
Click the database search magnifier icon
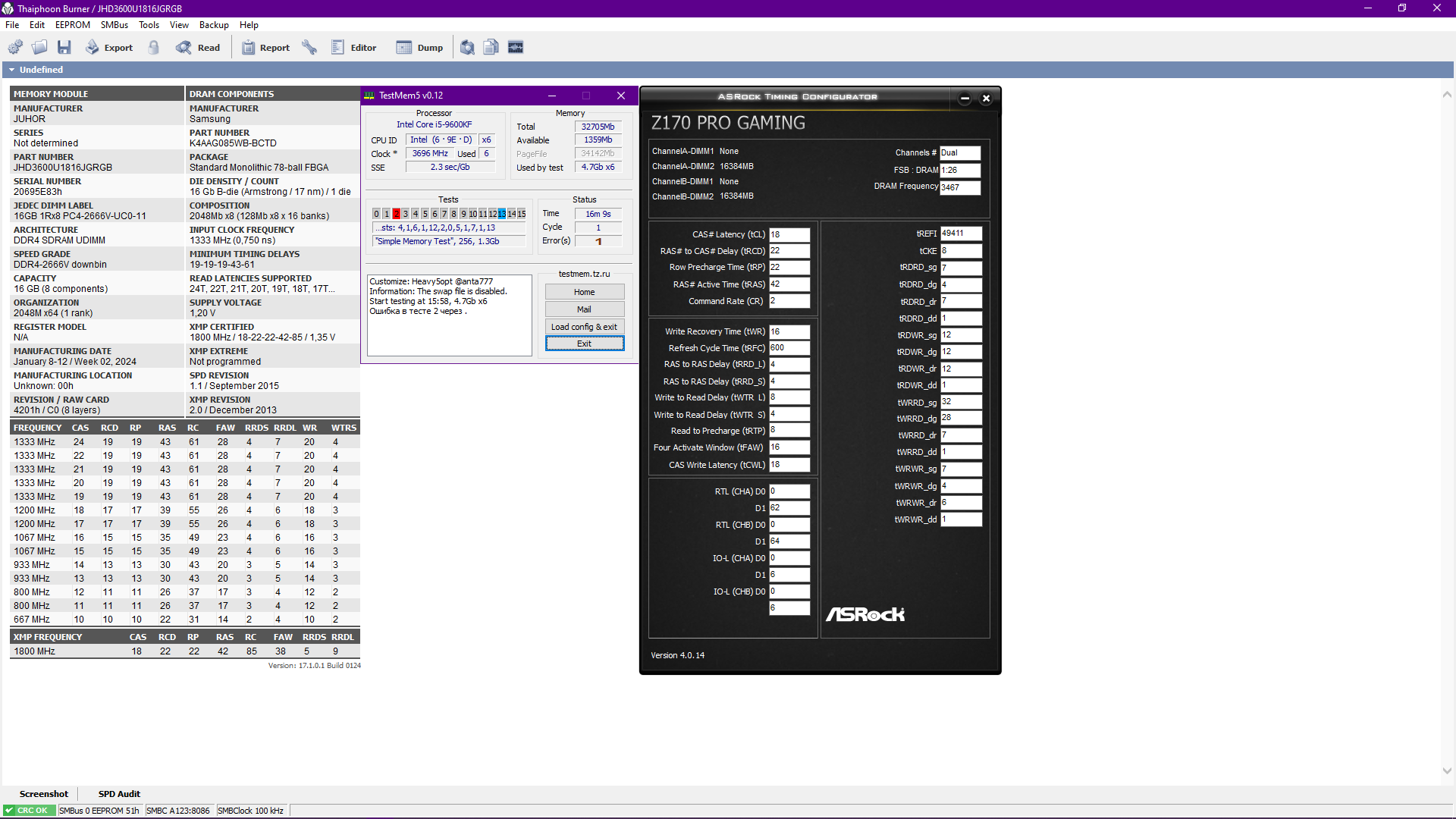coord(468,48)
